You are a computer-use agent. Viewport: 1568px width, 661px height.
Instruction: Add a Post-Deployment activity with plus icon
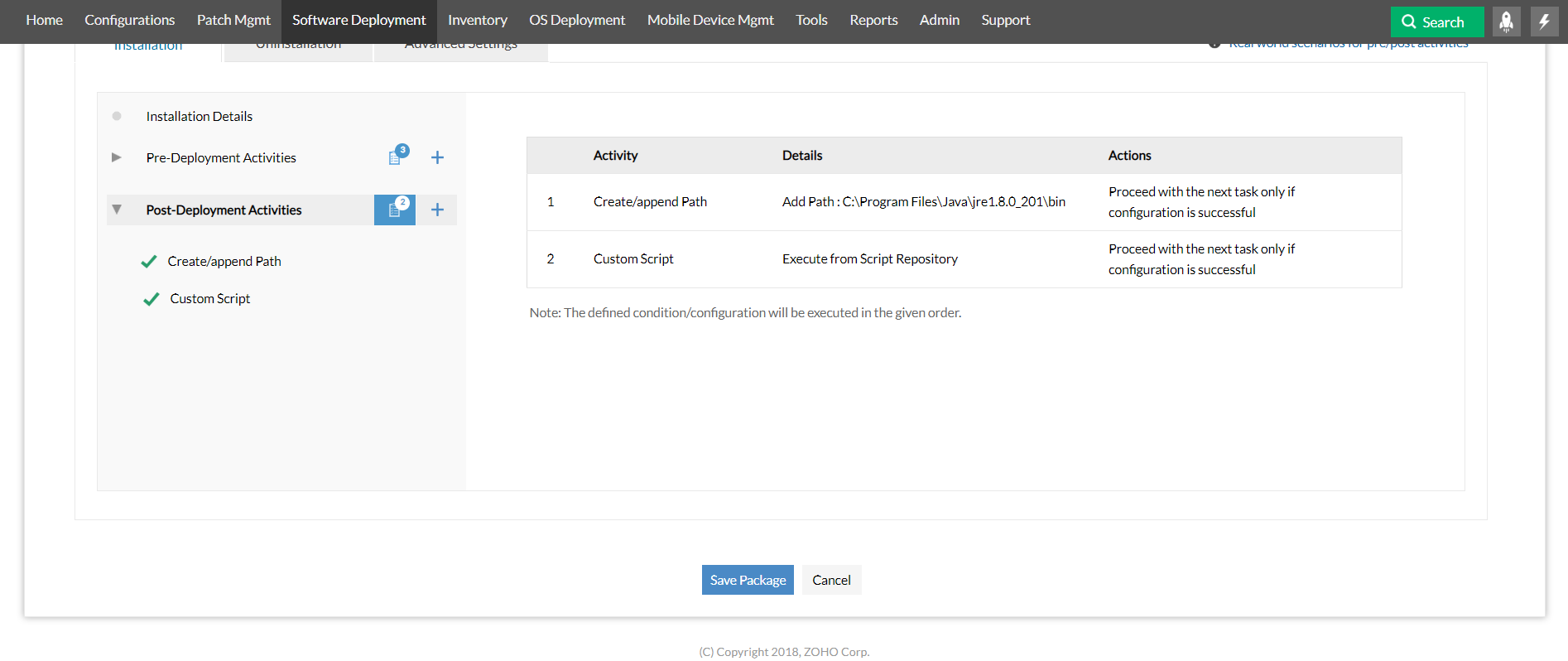point(437,210)
